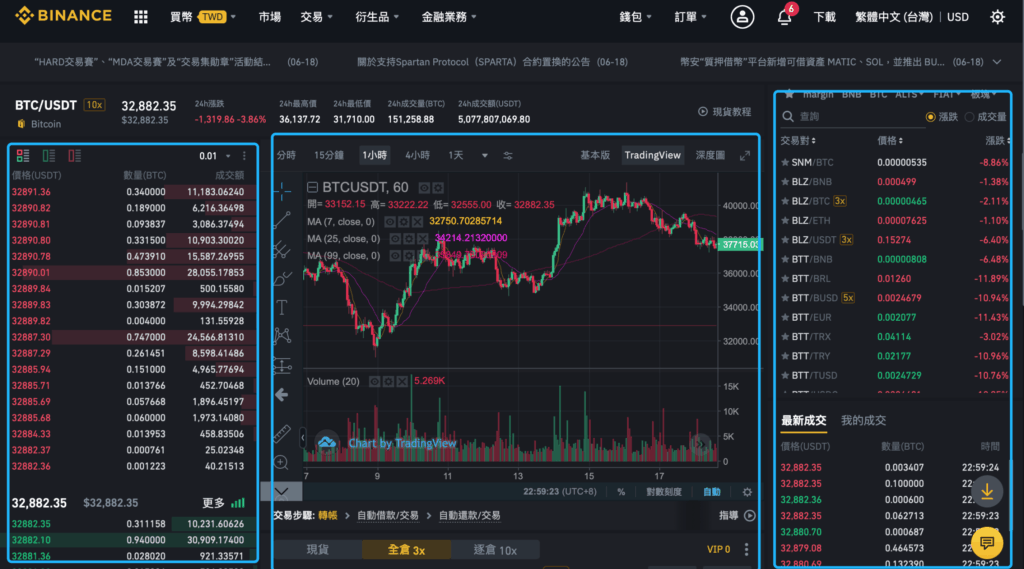Image resolution: width=1024 pixels, height=569 pixels.
Task: Open the ALTS market dropdown
Action: (x=909, y=95)
